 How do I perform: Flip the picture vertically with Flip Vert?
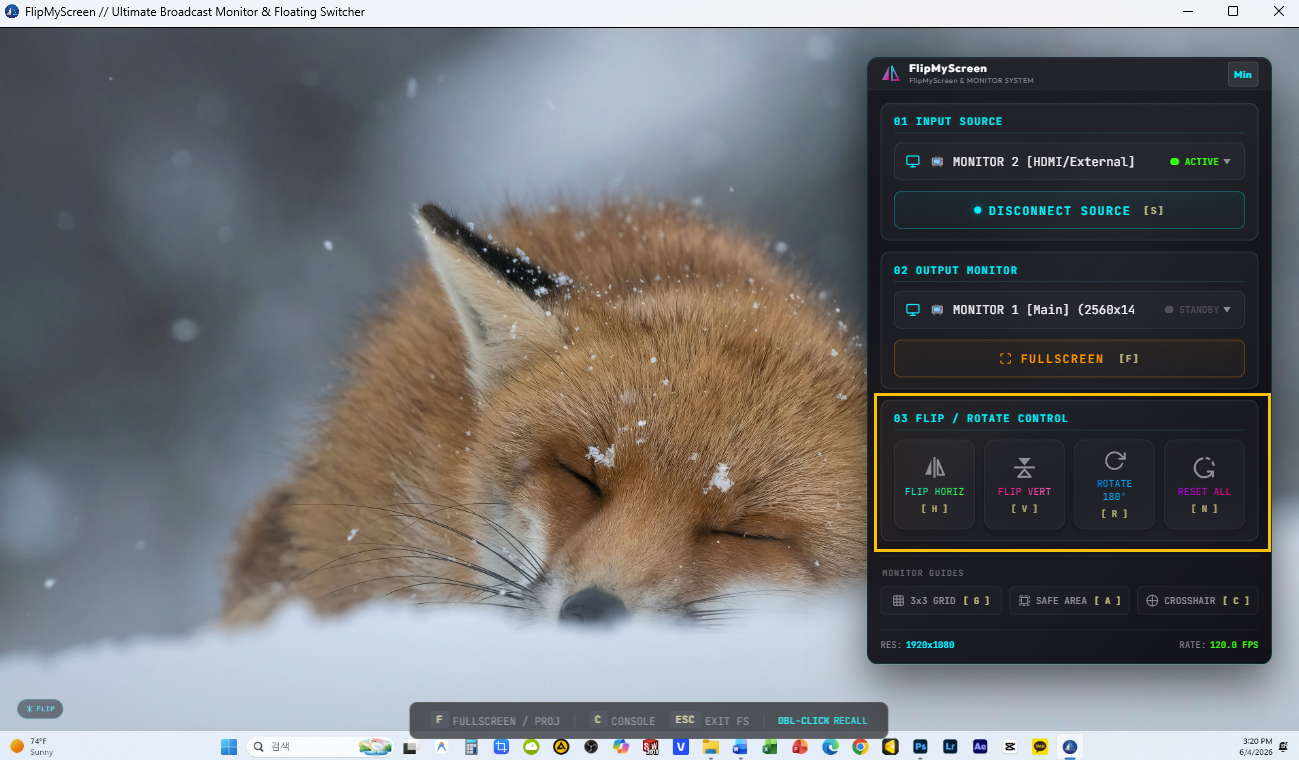click(1024, 485)
